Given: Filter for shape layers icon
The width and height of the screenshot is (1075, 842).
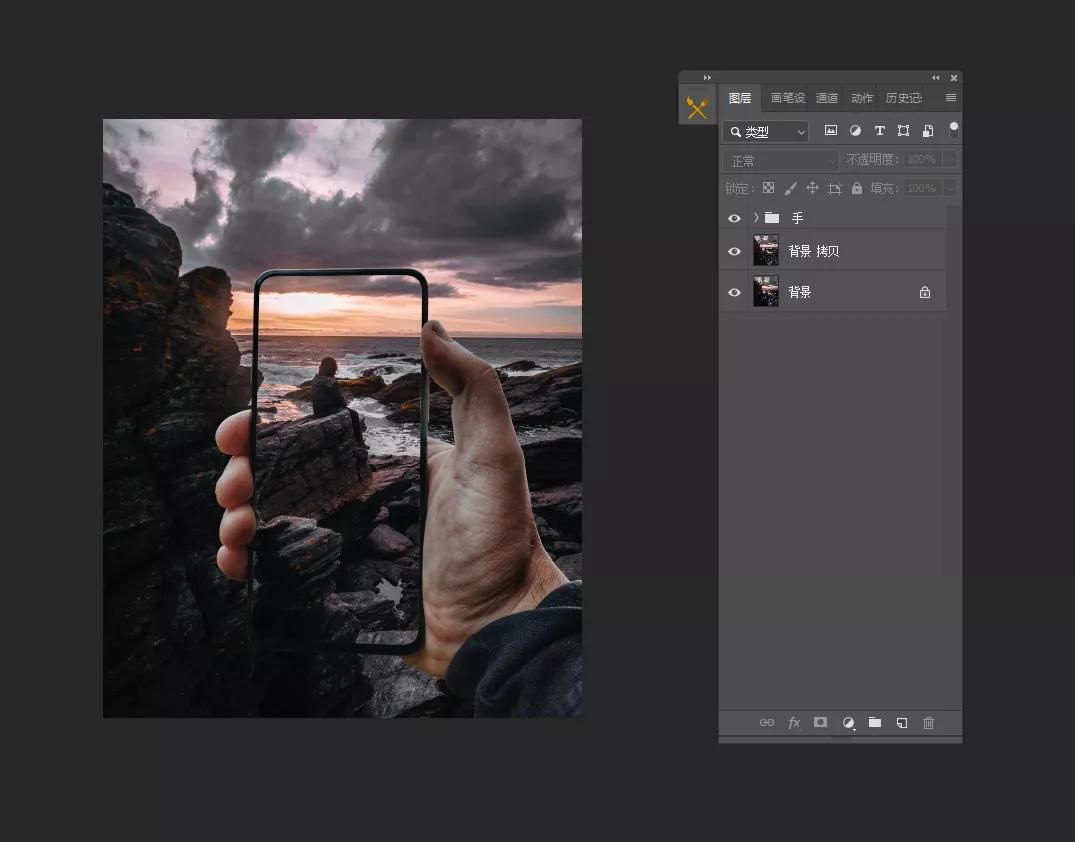Looking at the screenshot, I should (903, 131).
